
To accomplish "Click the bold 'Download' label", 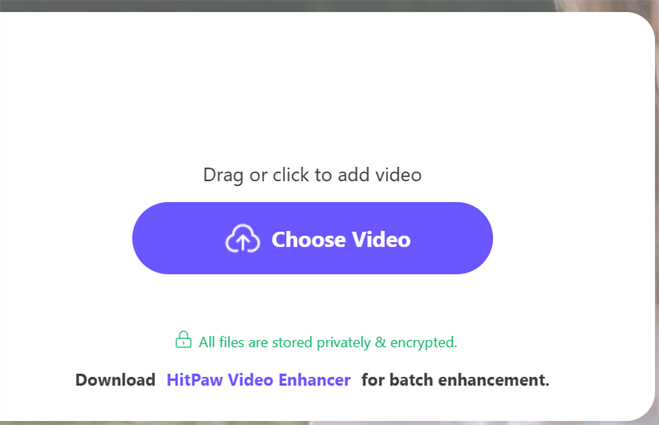I will click(x=115, y=380).
